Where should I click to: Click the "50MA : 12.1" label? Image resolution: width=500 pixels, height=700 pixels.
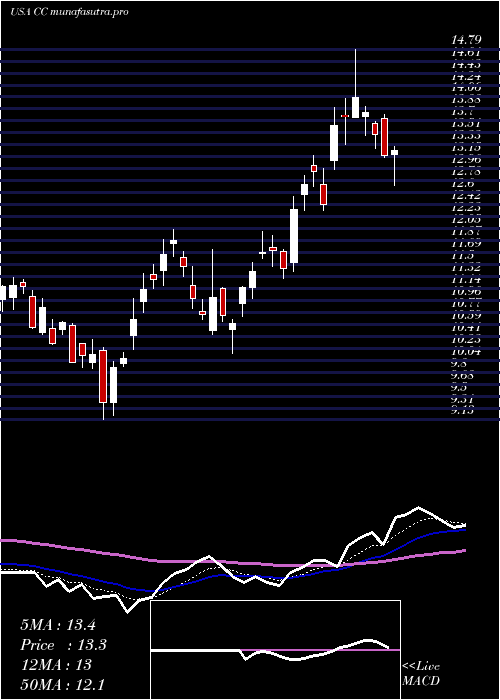tap(62, 684)
